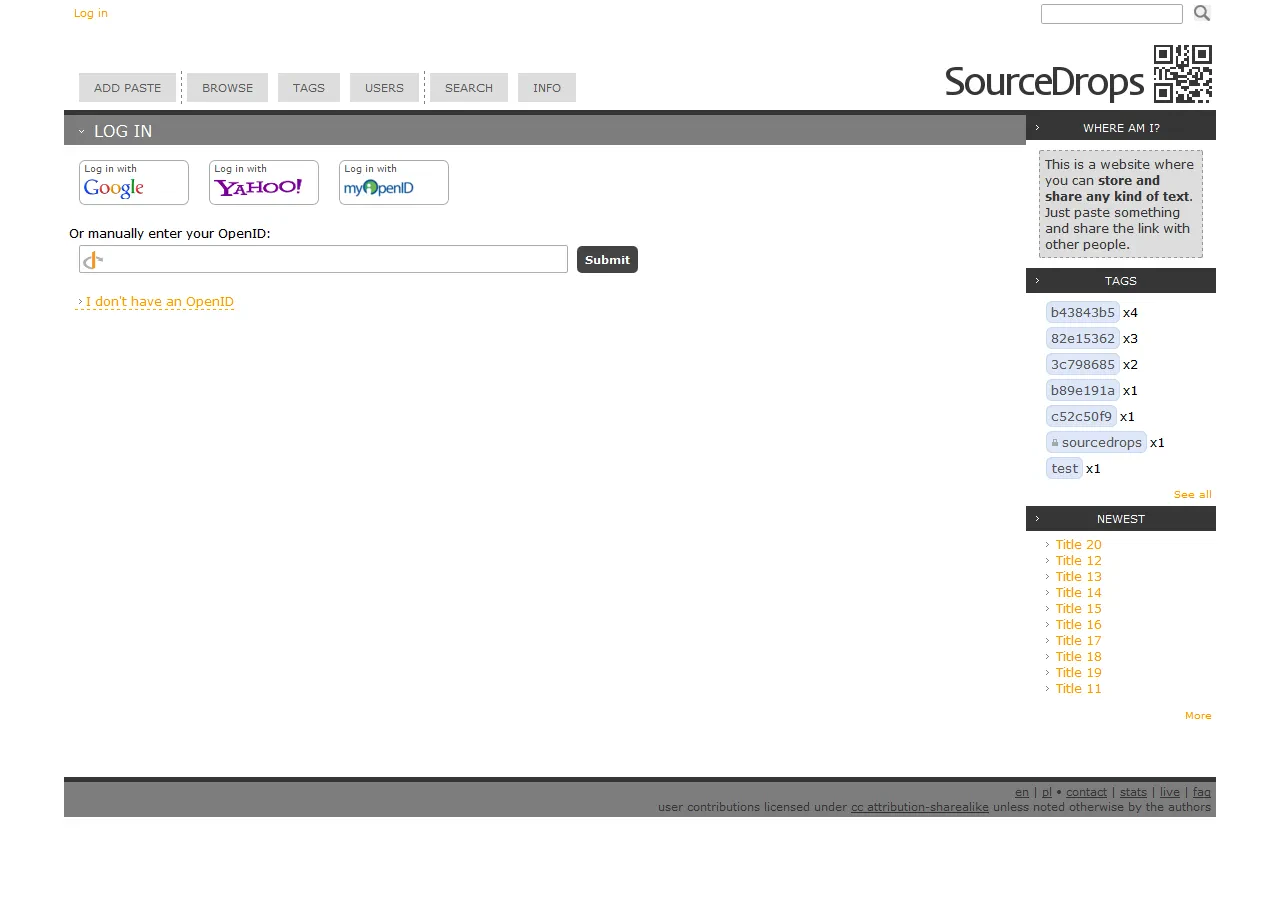Focus the manual OpenID input field

pos(323,259)
